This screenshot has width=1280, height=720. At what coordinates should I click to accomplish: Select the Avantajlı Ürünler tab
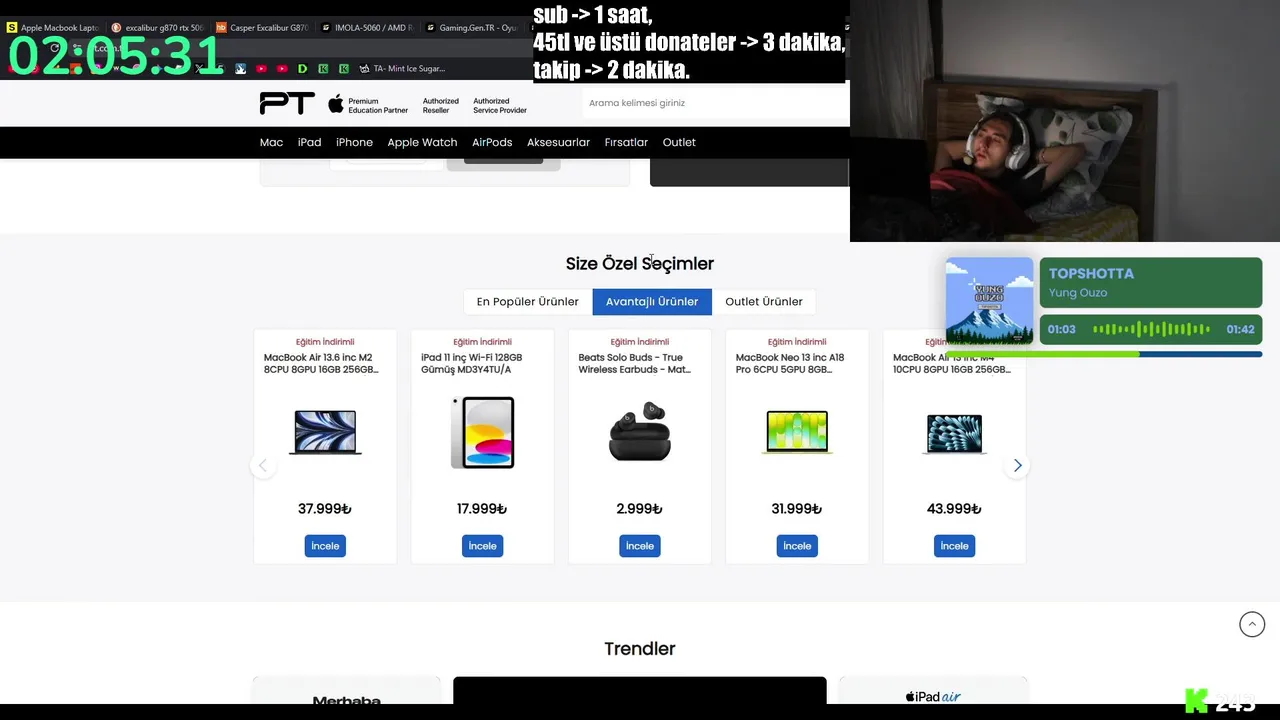(x=652, y=301)
